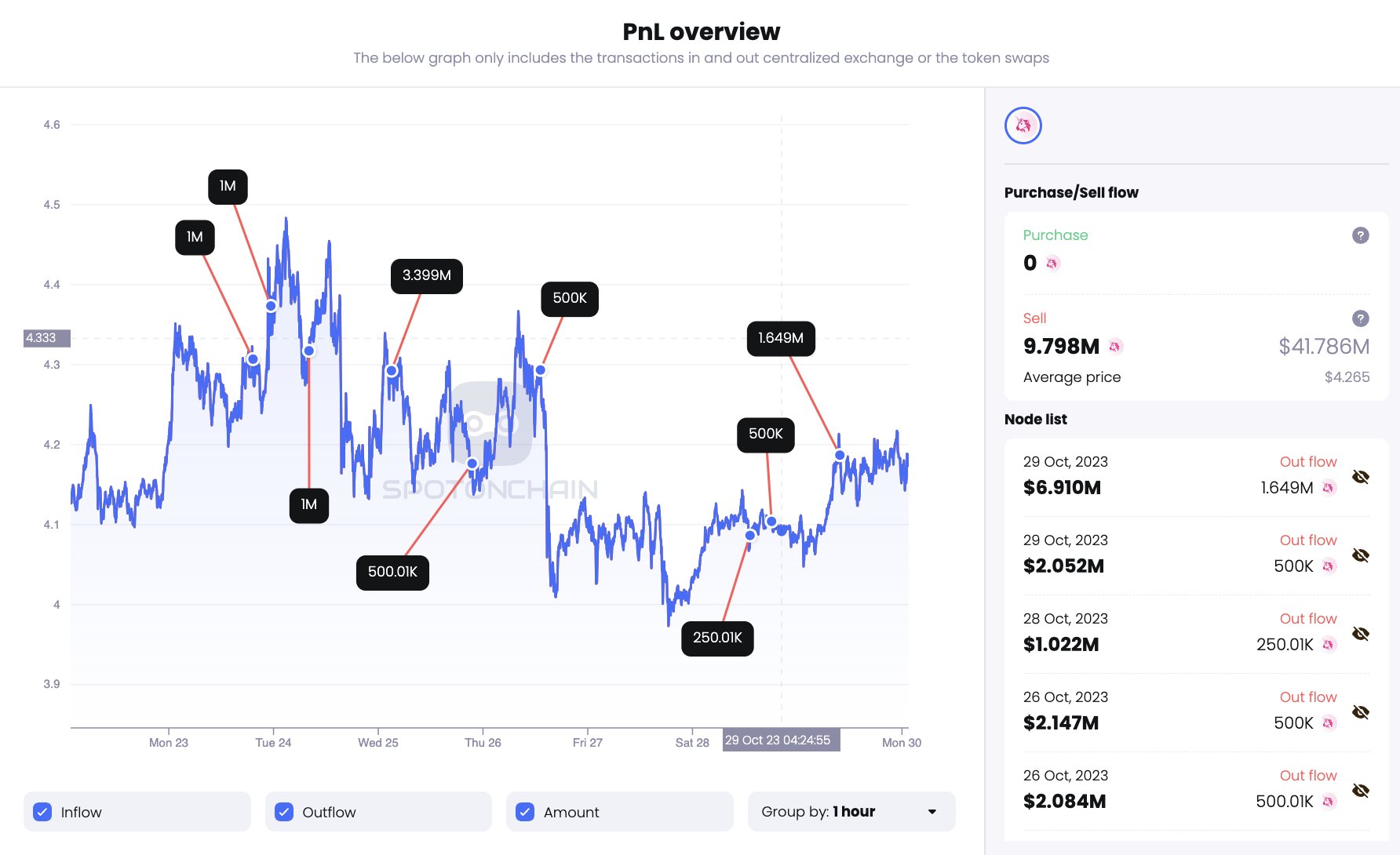Click the Purchase help question mark icon
This screenshot has width=1400, height=855.
tap(1360, 235)
